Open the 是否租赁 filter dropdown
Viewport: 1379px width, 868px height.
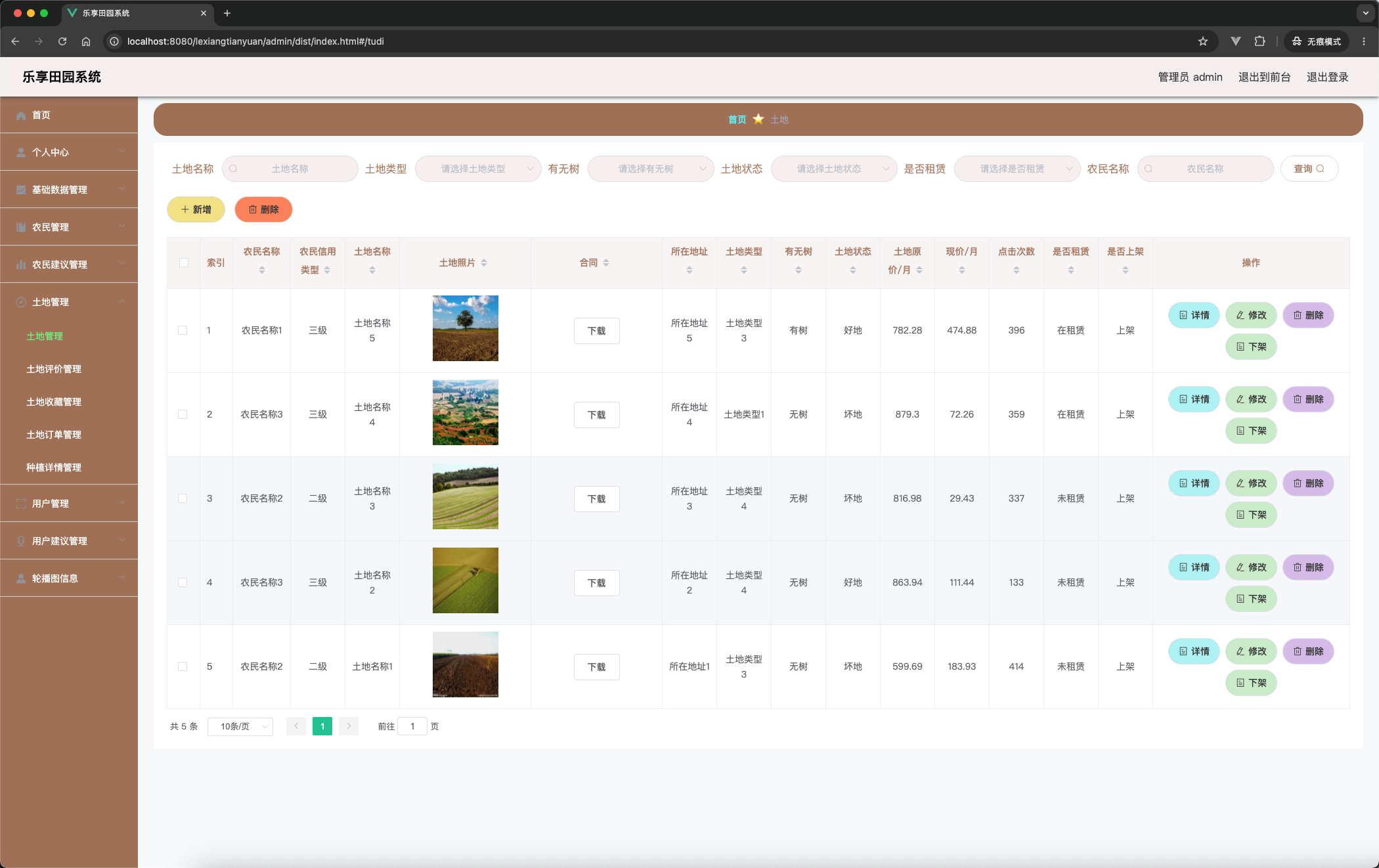click(1017, 169)
